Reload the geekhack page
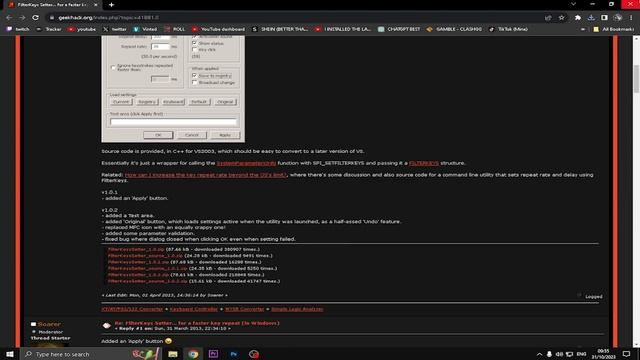Image resolution: width=640 pixels, height=360 pixels. (36, 18)
